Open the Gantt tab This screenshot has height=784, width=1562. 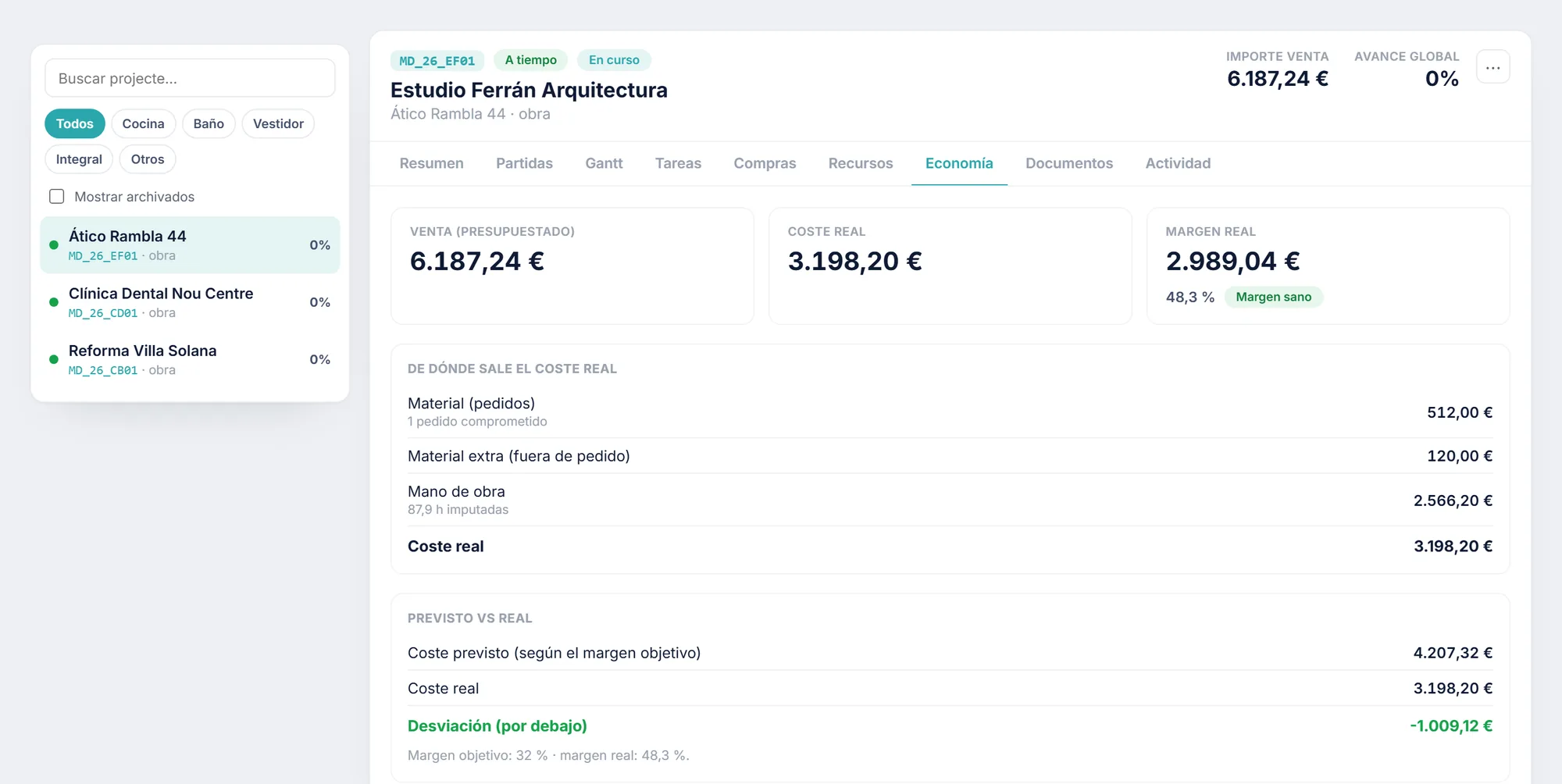[604, 163]
